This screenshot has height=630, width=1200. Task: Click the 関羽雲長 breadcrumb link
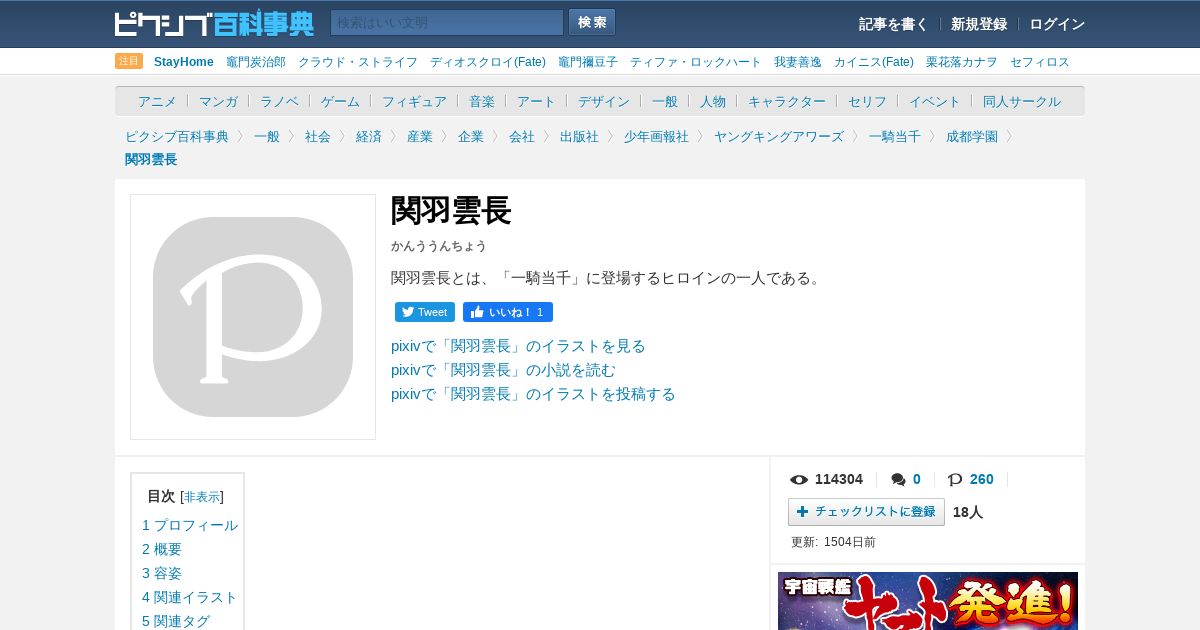(151, 159)
